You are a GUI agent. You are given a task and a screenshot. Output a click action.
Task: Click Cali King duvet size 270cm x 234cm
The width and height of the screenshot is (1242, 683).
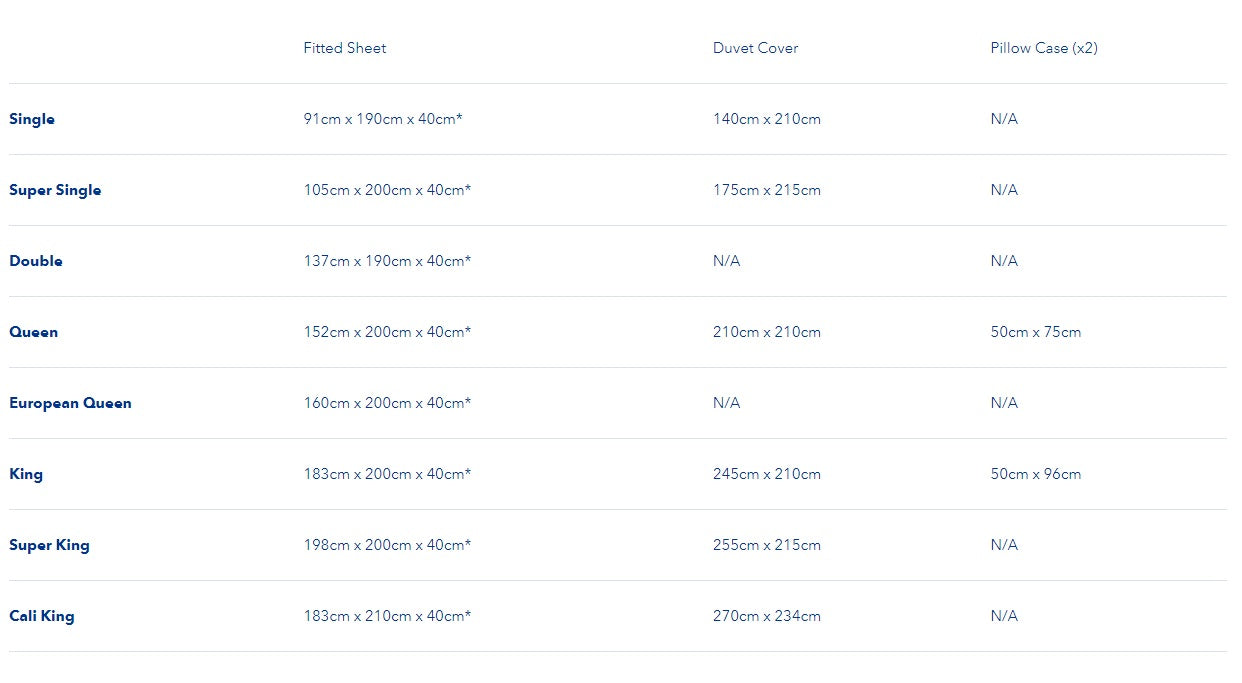(x=766, y=616)
